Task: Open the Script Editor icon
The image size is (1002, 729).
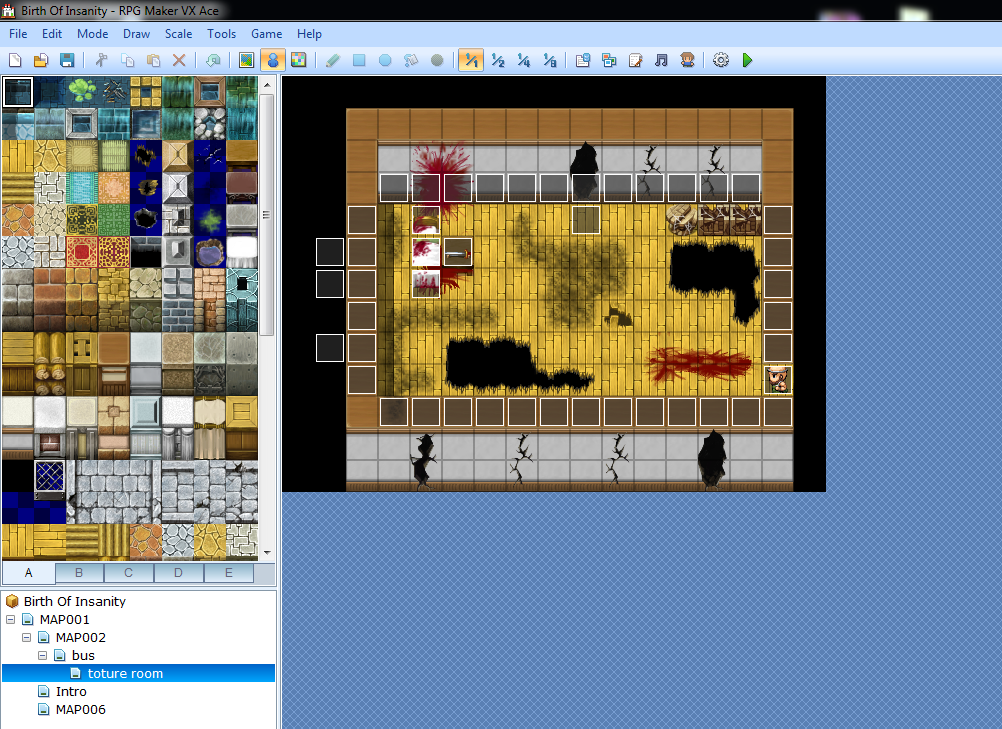Action: pyautogui.click(x=635, y=60)
